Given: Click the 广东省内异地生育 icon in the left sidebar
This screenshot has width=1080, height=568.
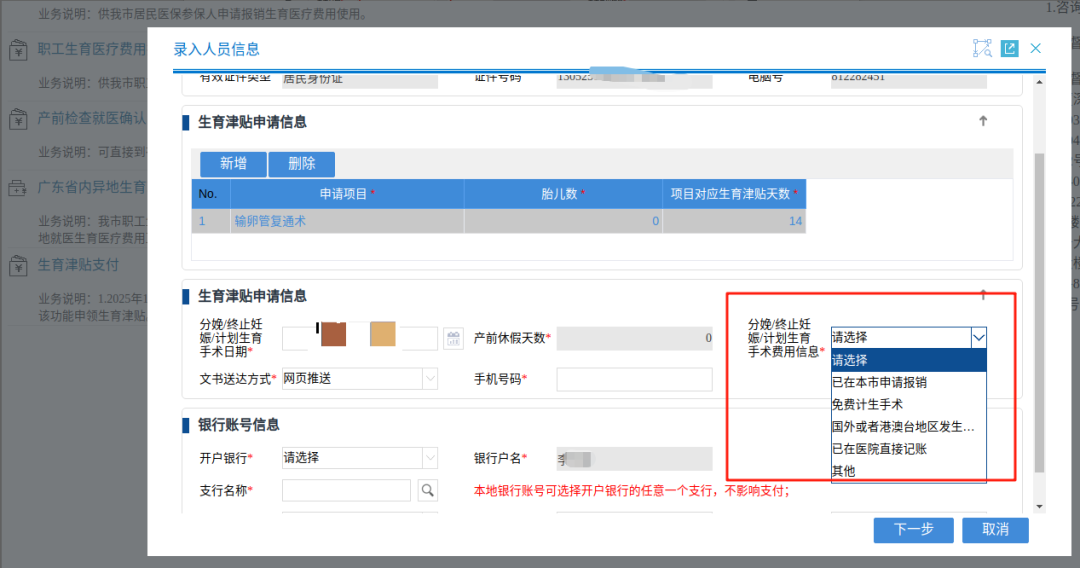Looking at the screenshot, I should (18, 187).
